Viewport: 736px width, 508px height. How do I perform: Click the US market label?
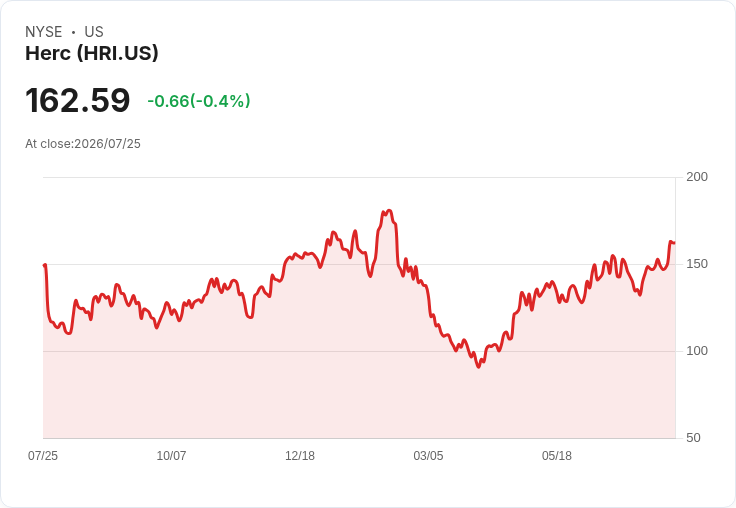pos(94,32)
